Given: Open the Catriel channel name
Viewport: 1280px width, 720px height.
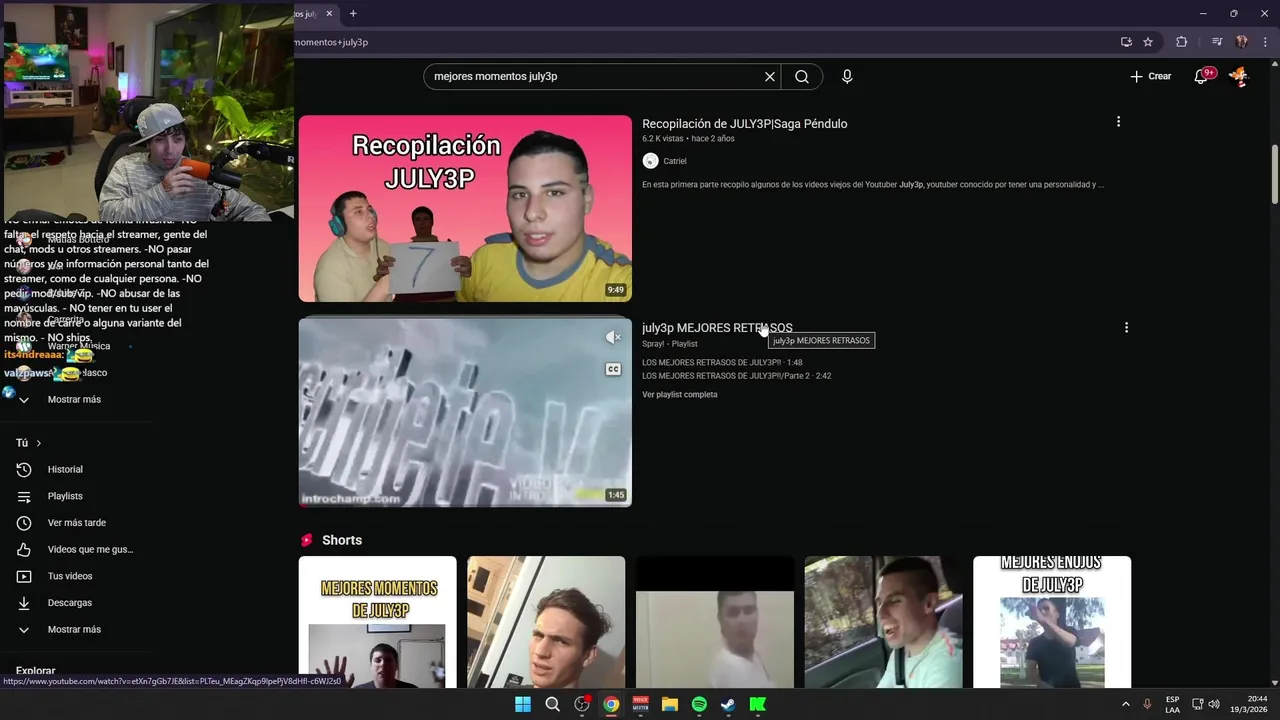Looking at the screenshot, I should (675, 161).
